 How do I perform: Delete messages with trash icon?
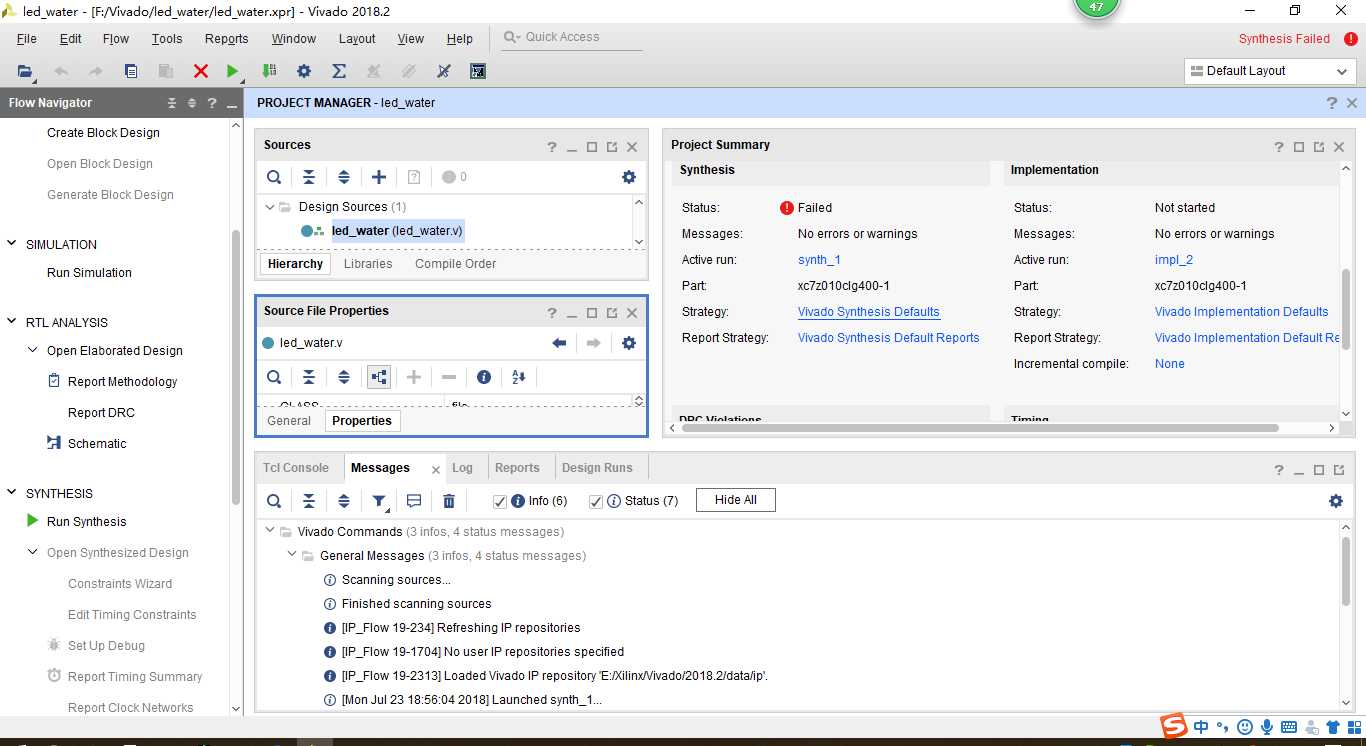point(449,501)
